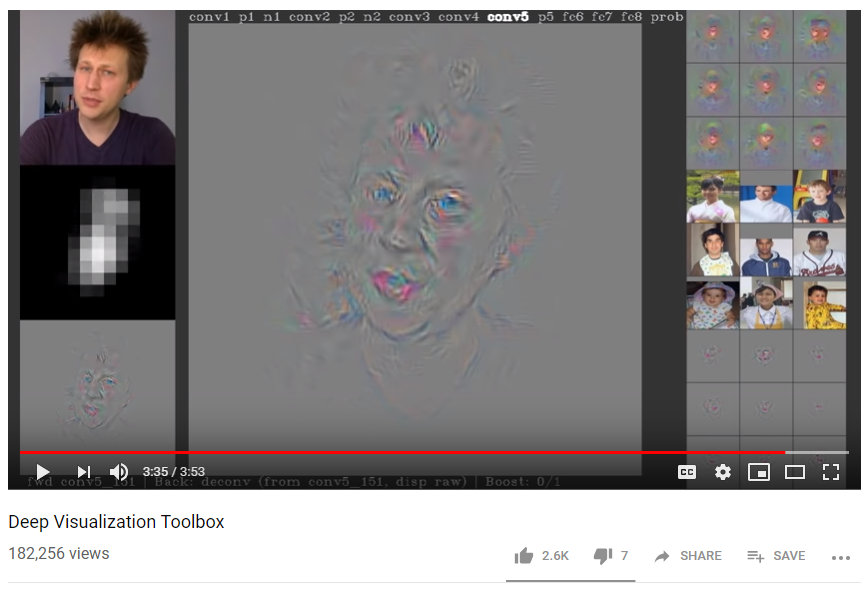Mute the video volume
Screen dimensions: 867x589
(119, 472)
